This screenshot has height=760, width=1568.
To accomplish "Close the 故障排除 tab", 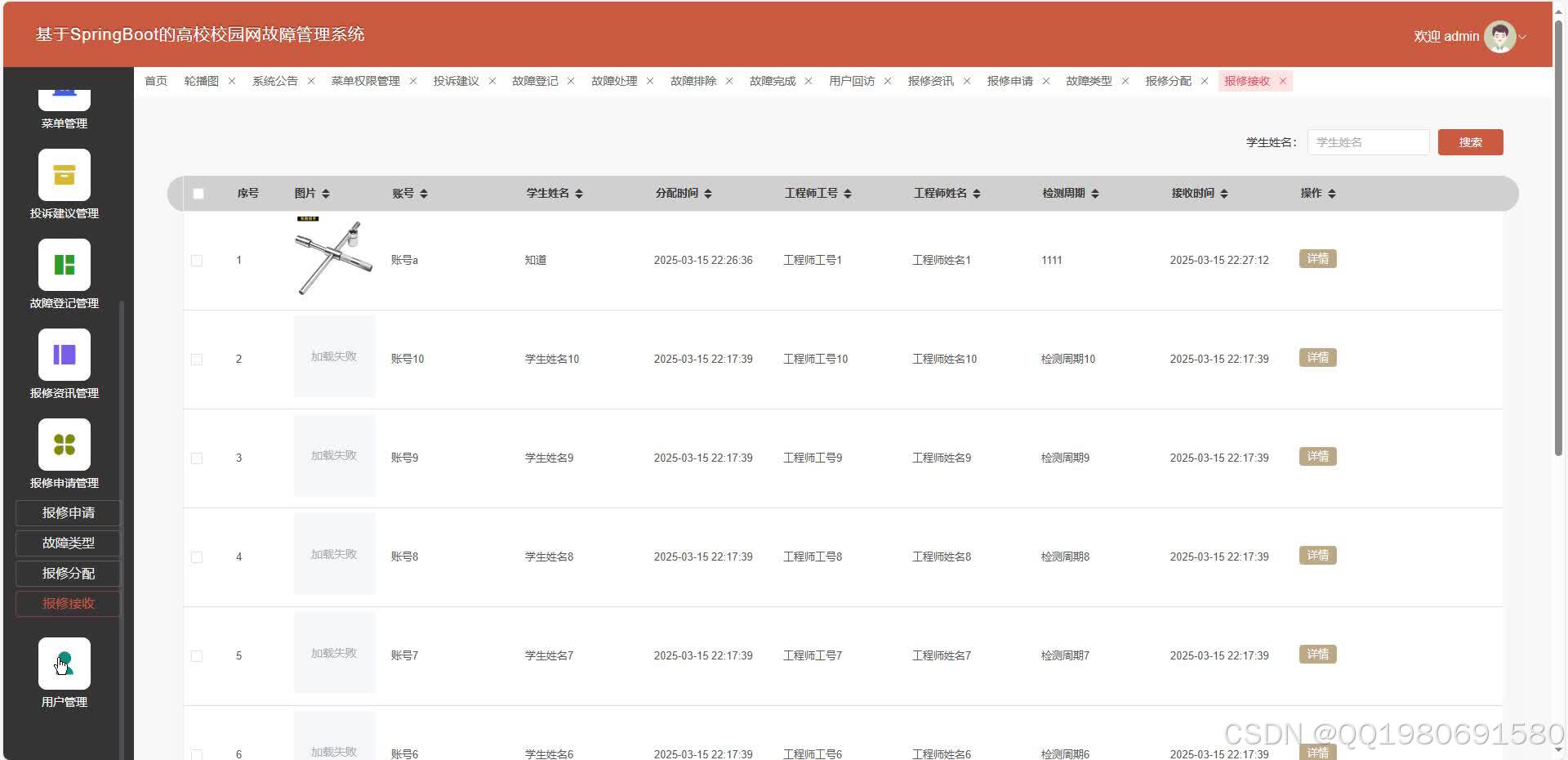I will point(729,81).
